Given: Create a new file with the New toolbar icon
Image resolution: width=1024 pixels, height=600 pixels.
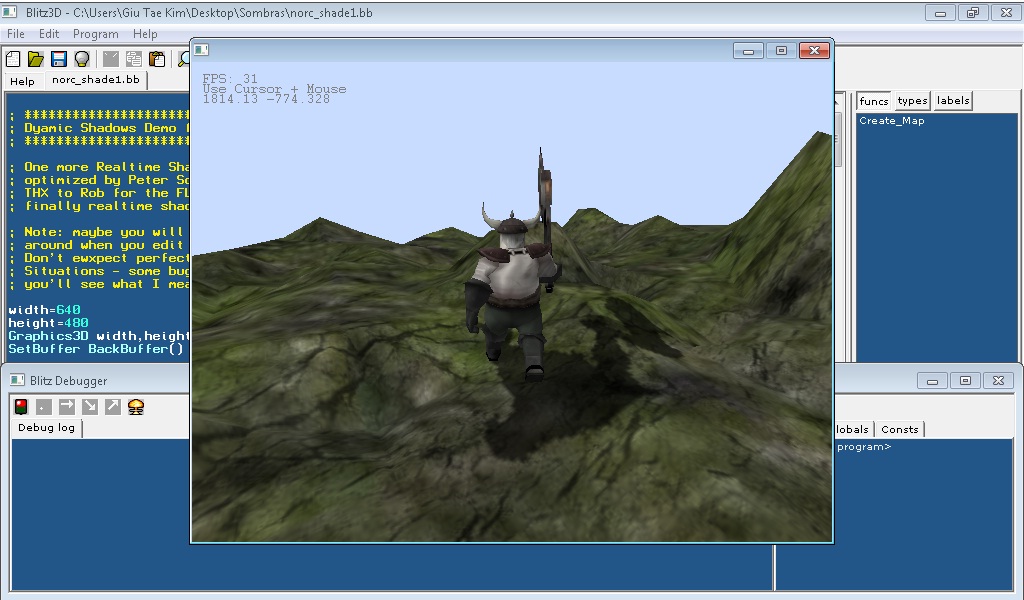Looking at the screenshot, I should (13, 59).
